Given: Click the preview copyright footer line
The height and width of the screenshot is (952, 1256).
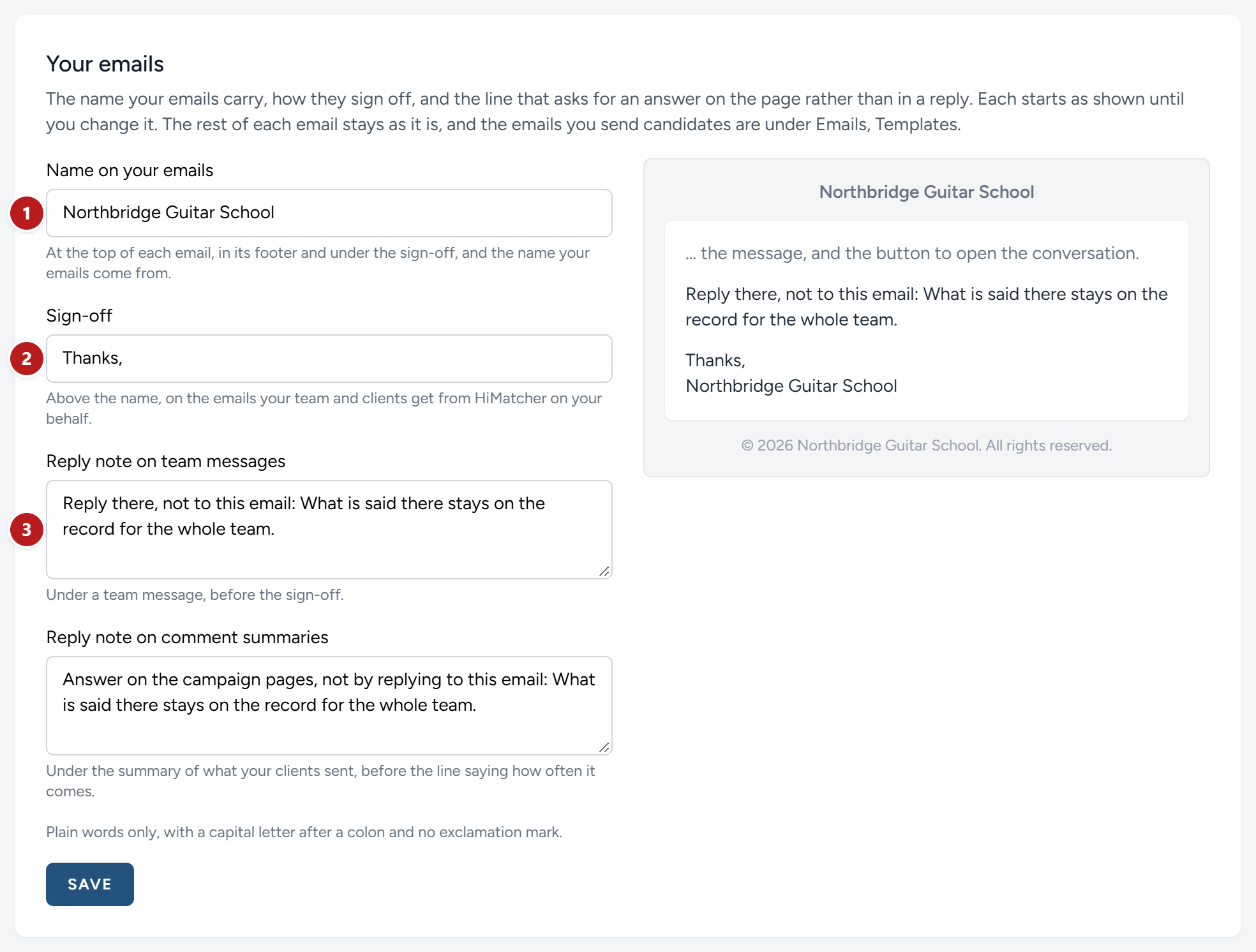Looking at the screenshot, I should 927,445.
